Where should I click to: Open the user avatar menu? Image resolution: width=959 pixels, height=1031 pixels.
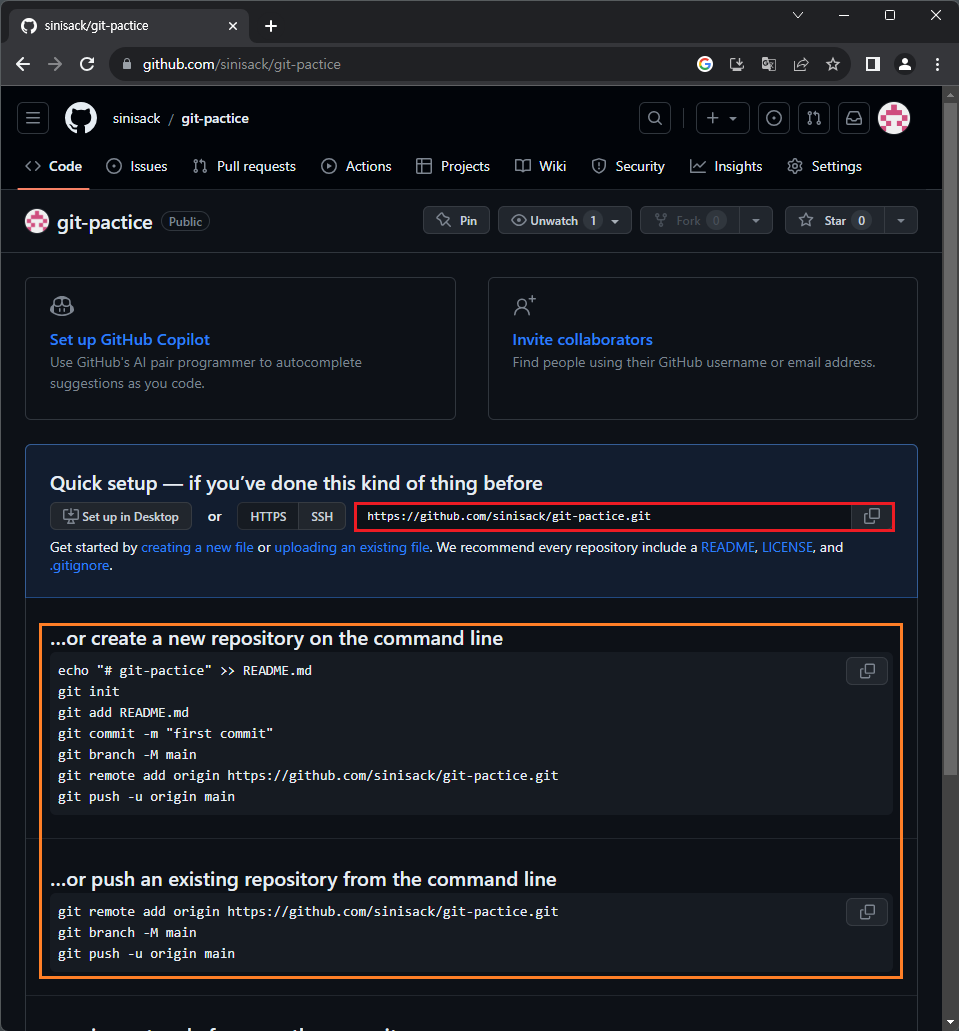coord(894,118)
